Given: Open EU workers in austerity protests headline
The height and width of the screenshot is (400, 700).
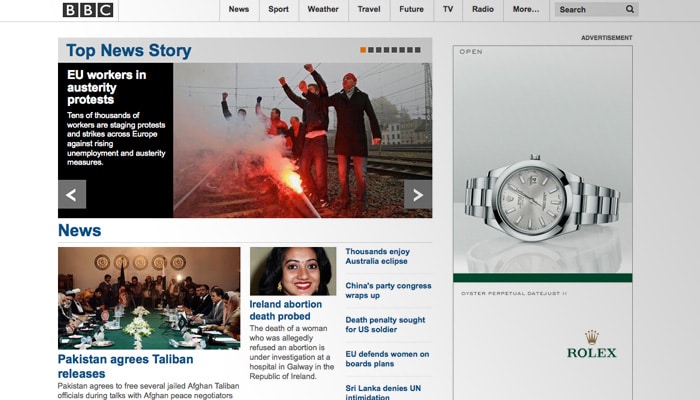Looking at the screenshot, I should click(x=107, y=87).
